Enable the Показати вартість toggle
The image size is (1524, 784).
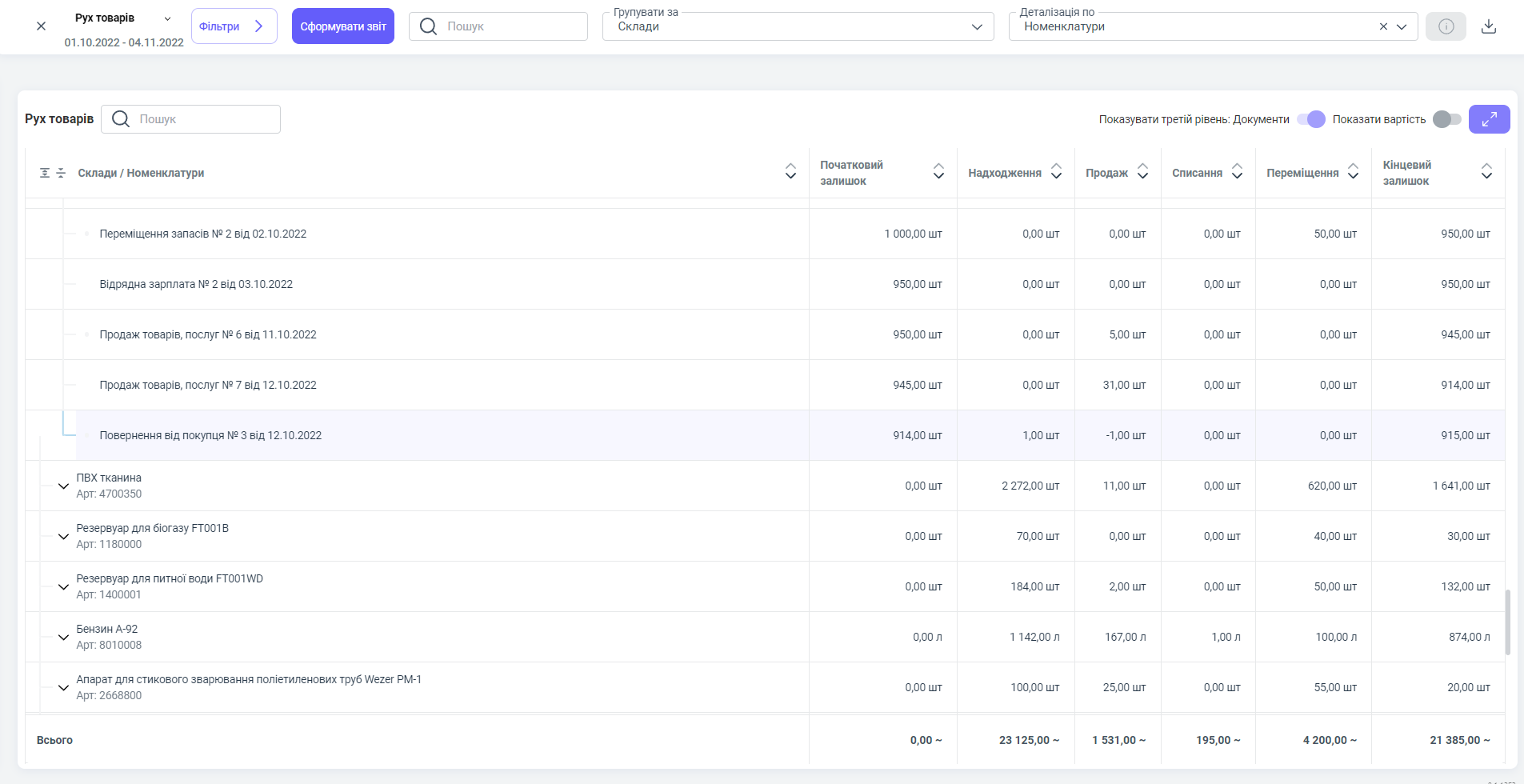point(1446,119)
